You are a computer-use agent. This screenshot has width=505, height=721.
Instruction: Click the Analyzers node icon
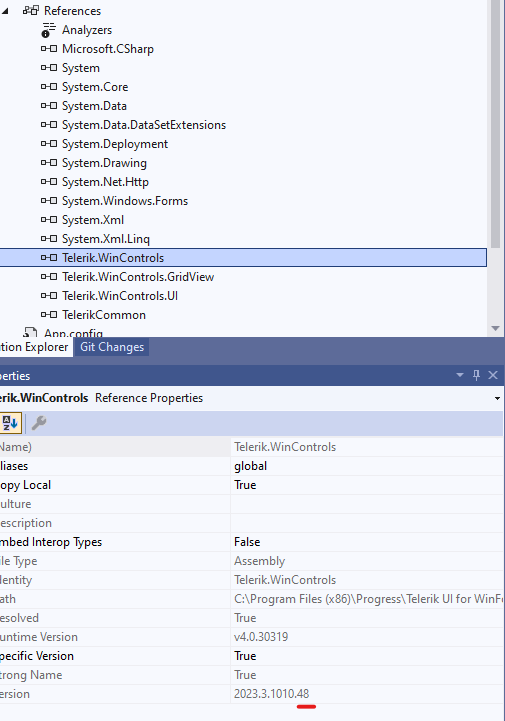pyautogui.click(x=48, y=30)
